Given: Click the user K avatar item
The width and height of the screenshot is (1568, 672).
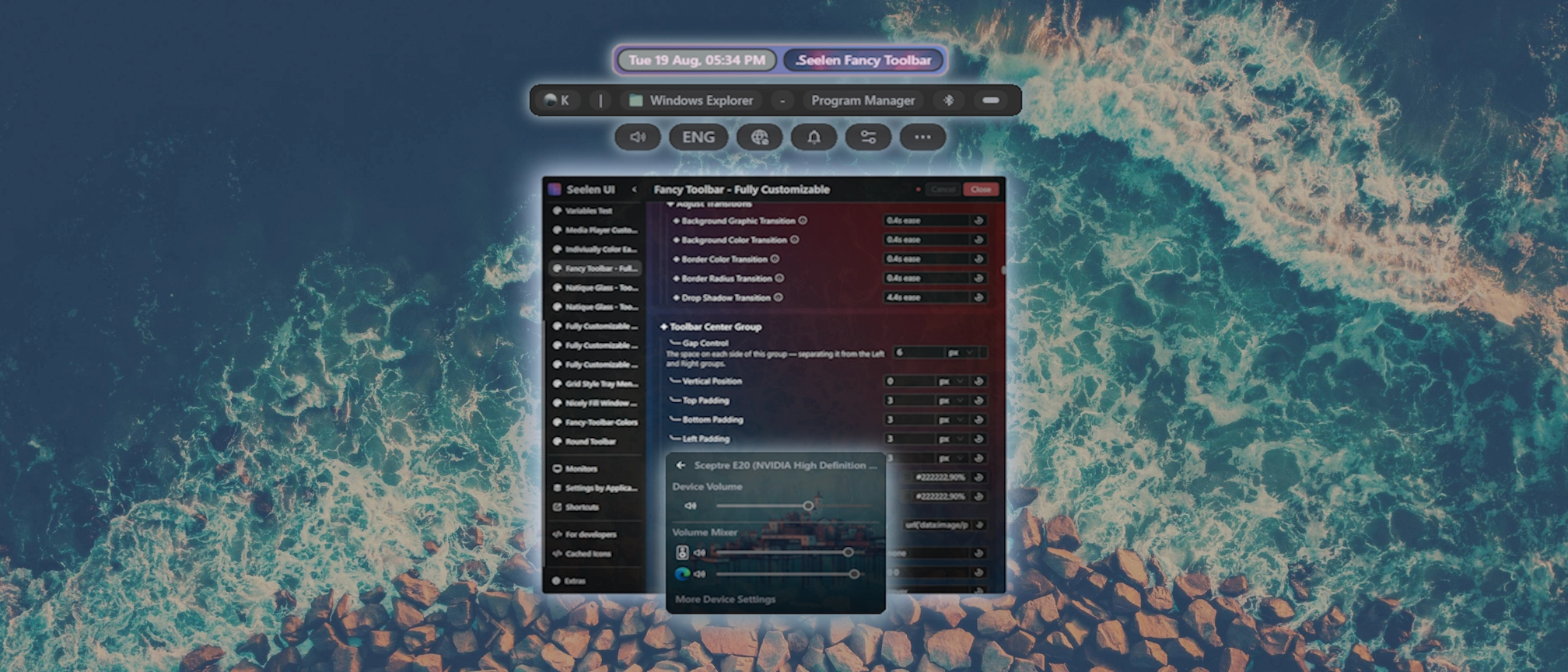Looking at the screenshot, I should click(x=557, y=100).
